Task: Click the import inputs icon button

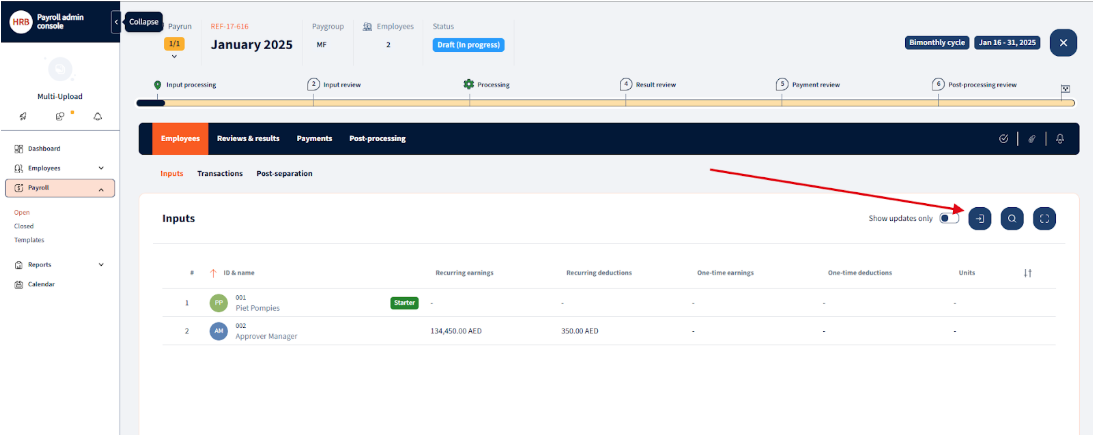Action: pyautogui.click(x=980, y=219)
